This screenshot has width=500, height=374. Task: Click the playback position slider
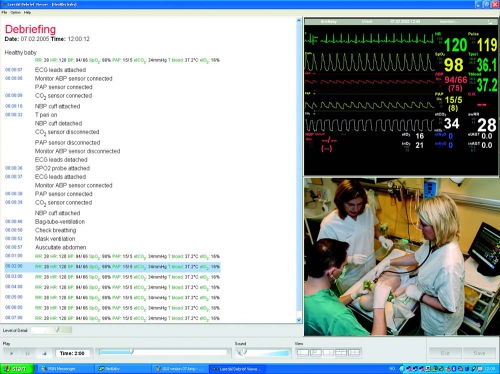coord(163,352)
